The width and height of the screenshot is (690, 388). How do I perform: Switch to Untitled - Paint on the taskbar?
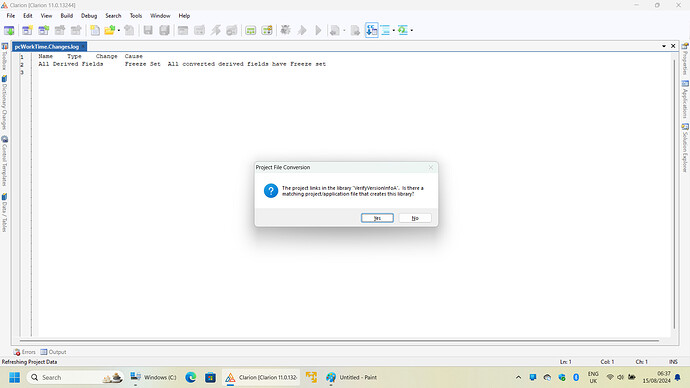[x=352, y=377]
